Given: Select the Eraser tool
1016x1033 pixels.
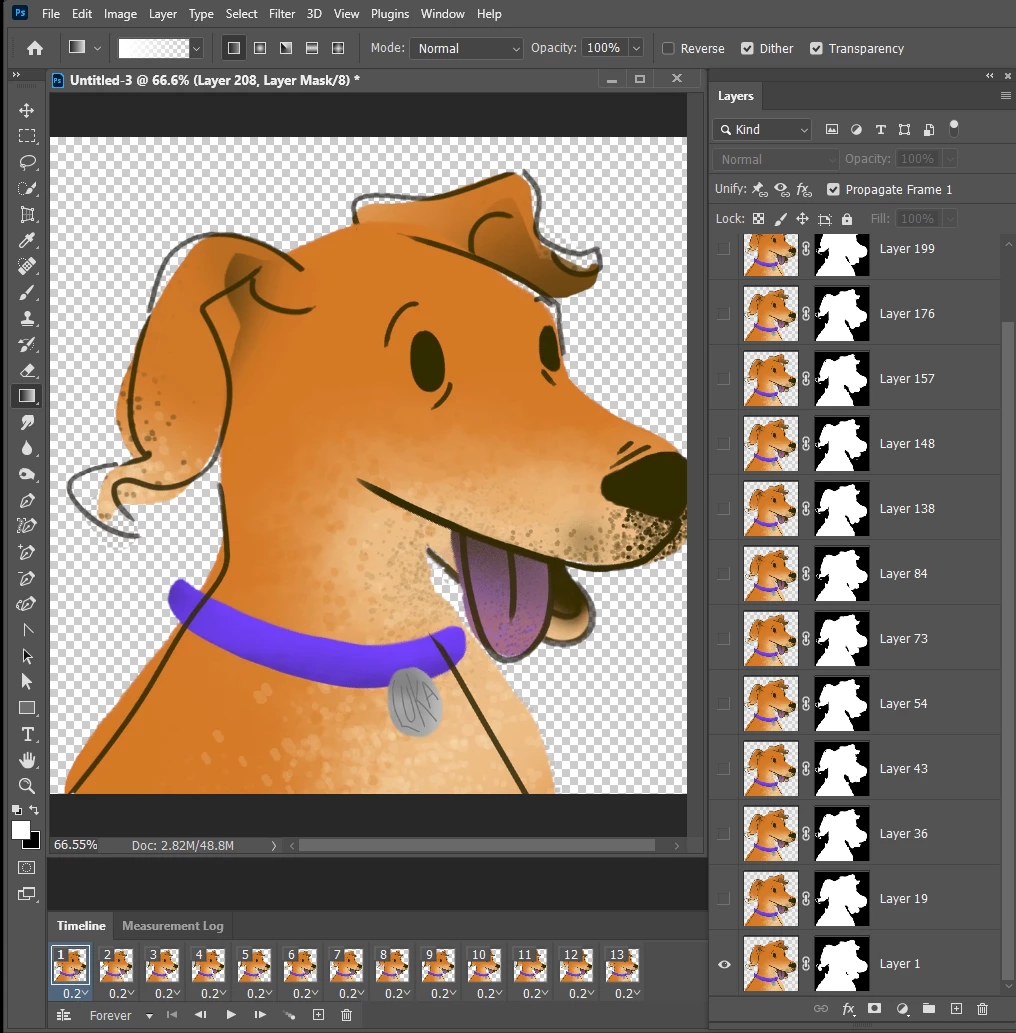Looking at the screenshot, I should (x=27, y=370).
